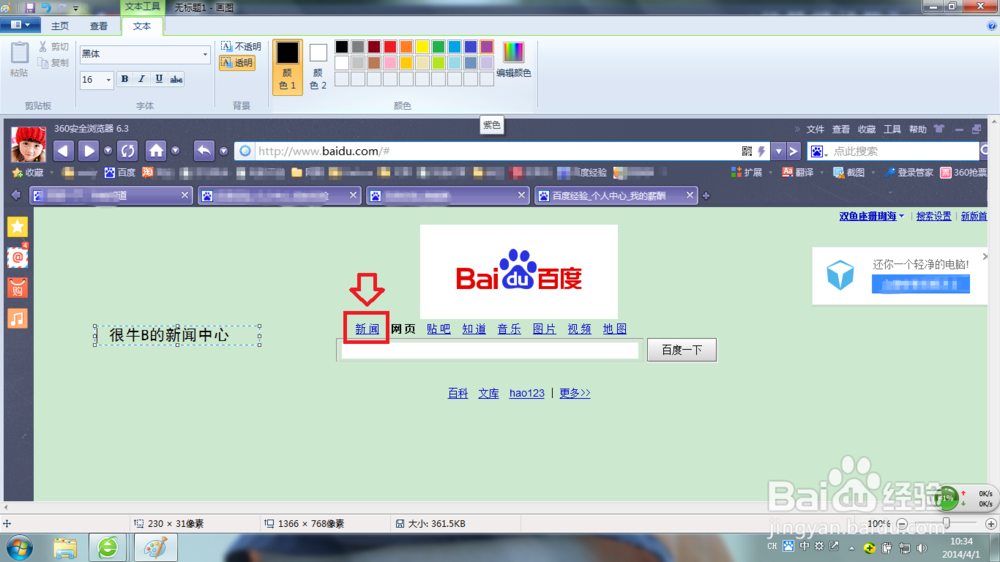Screen dimensions: 1000x562
Task: Click the zoom in plus button in status bar
Action: click(x=990, y=524)
